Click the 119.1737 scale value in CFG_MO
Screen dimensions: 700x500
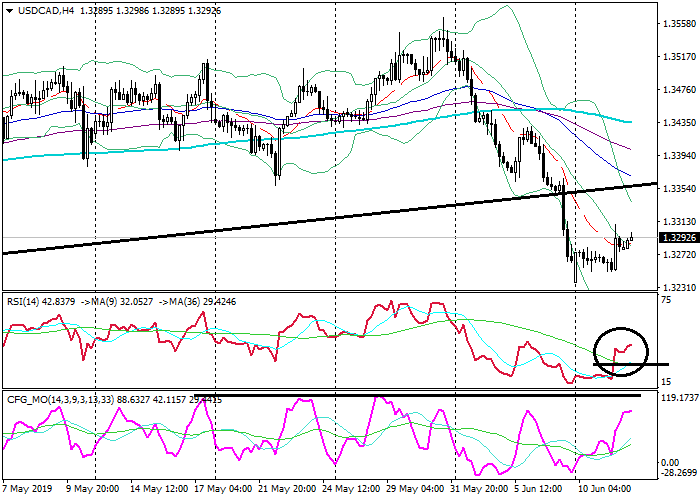678,397
